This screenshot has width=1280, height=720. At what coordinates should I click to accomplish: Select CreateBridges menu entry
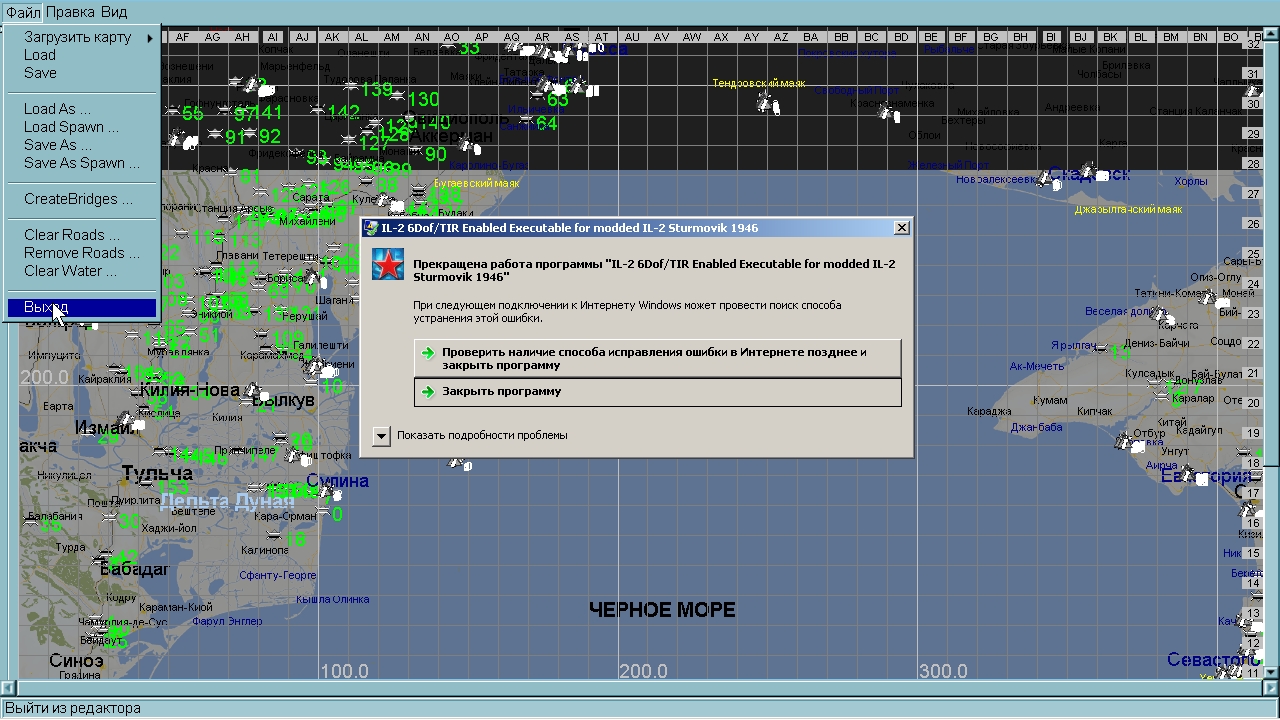(x=78, y=199)
